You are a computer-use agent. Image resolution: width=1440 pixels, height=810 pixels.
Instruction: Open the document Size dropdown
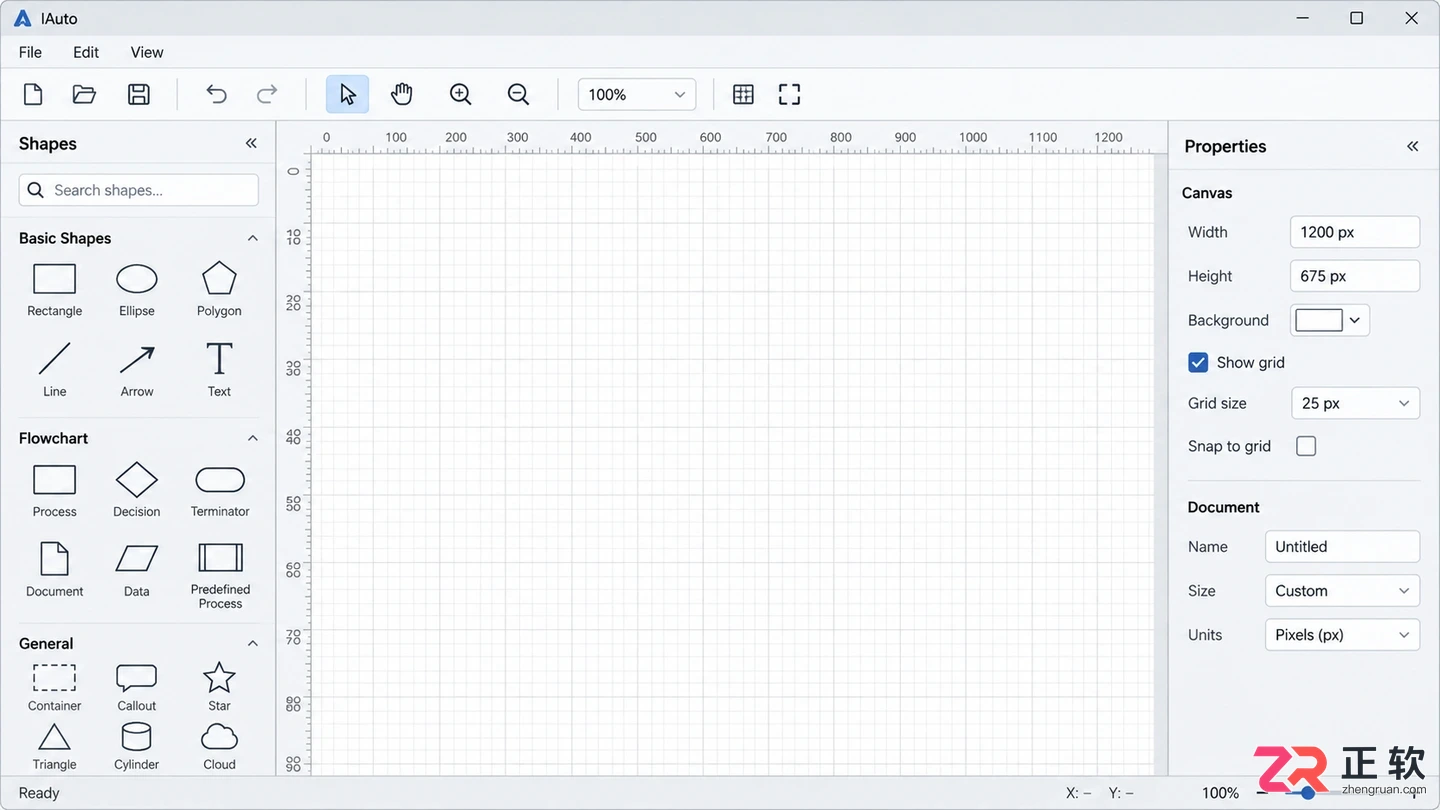[1342, 591]
